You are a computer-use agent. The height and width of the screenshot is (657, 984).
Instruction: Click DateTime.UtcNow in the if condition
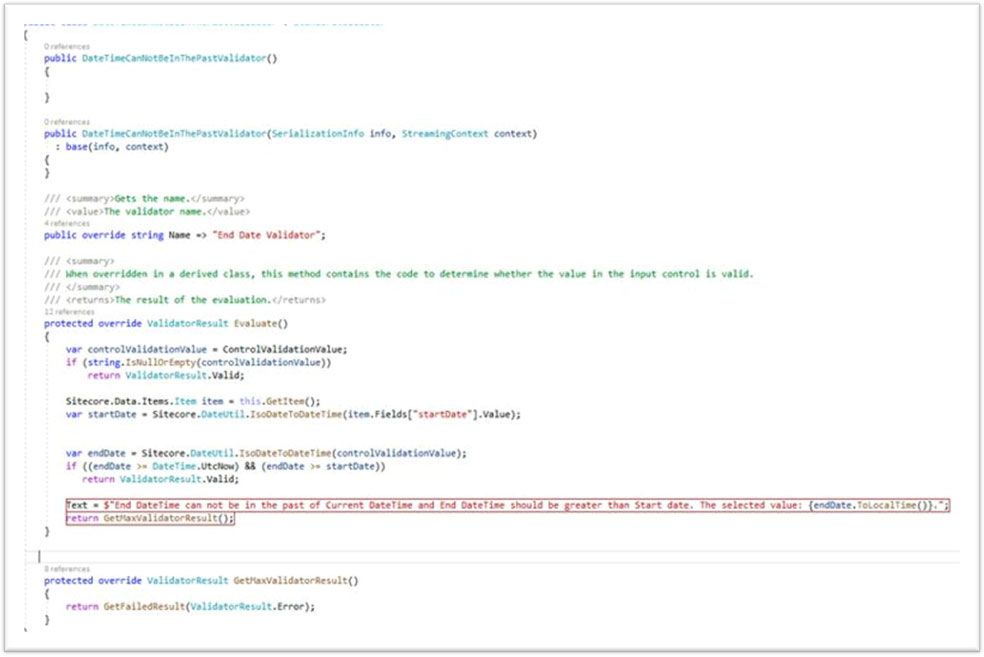(195, 466)
